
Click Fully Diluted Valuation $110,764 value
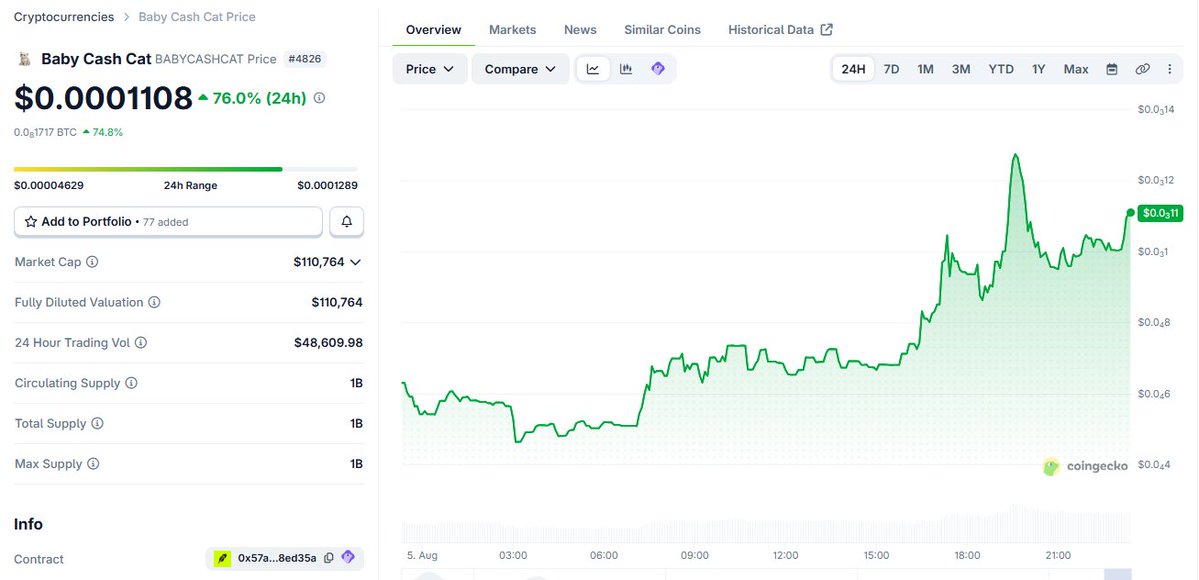click(337, 302)
